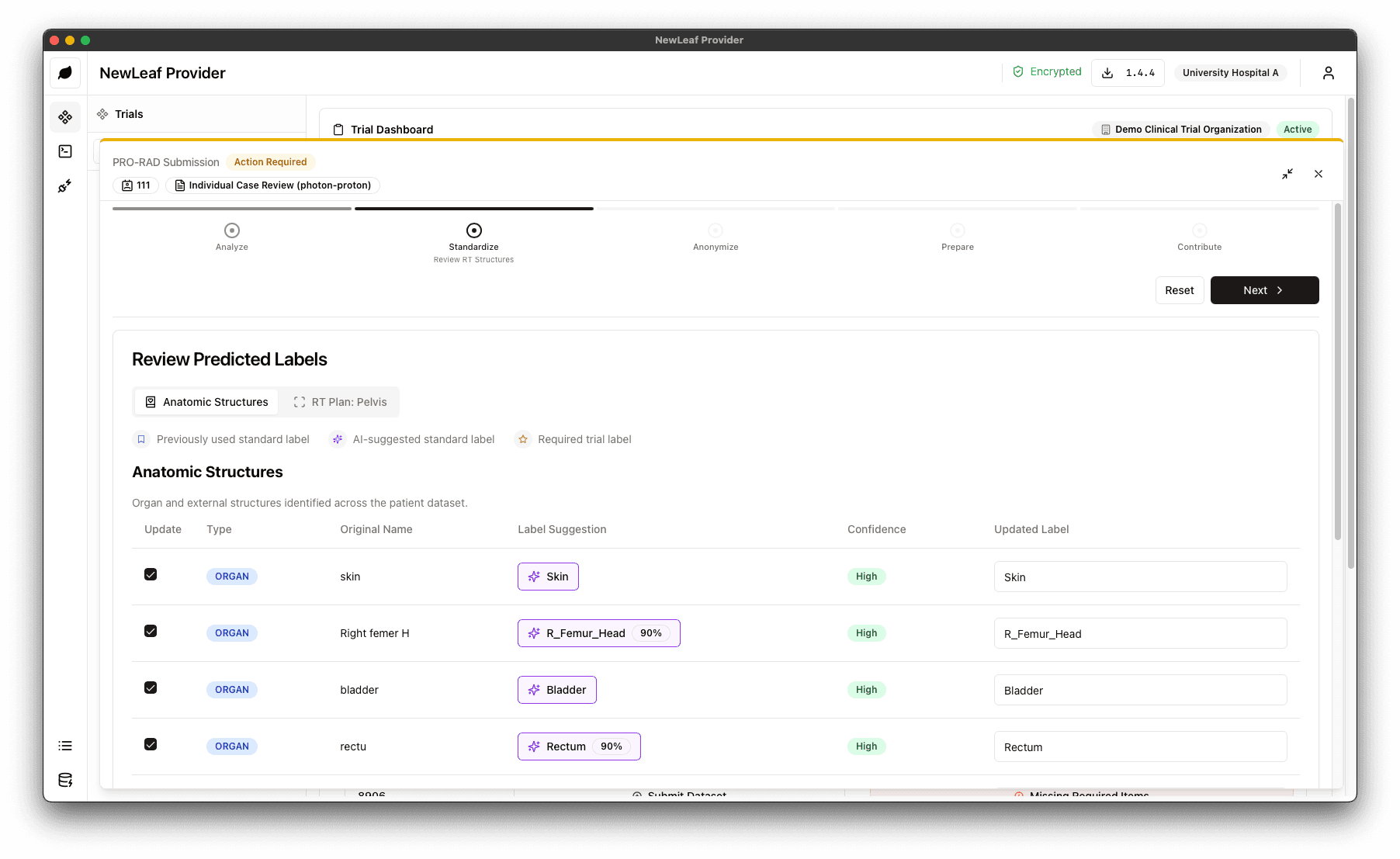The image size is (1400, 859).
Task: Close the PRO-RAD Submission panel
Action: [x=1319, y=174]
